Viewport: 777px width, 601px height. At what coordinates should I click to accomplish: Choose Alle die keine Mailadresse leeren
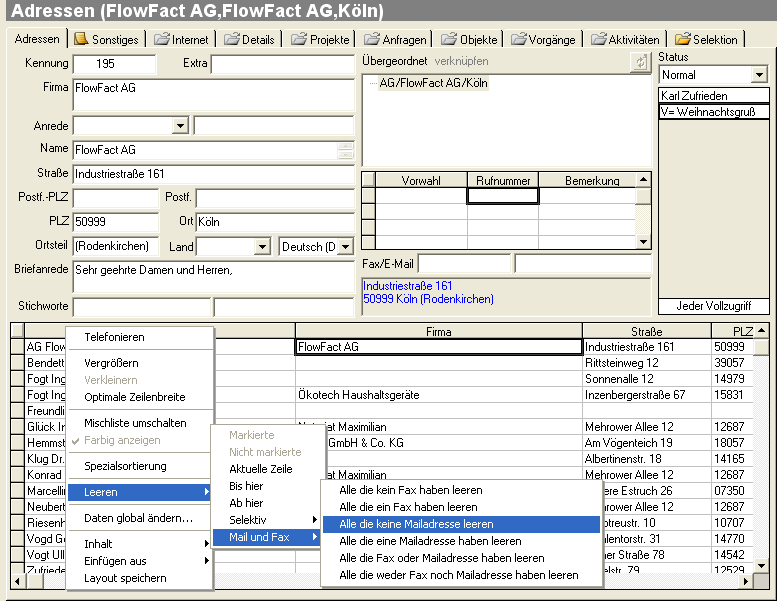pos(461,524)
